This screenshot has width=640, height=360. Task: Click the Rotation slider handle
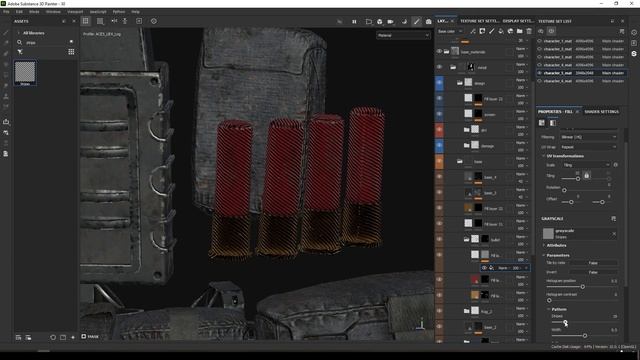tap(564, 190)
